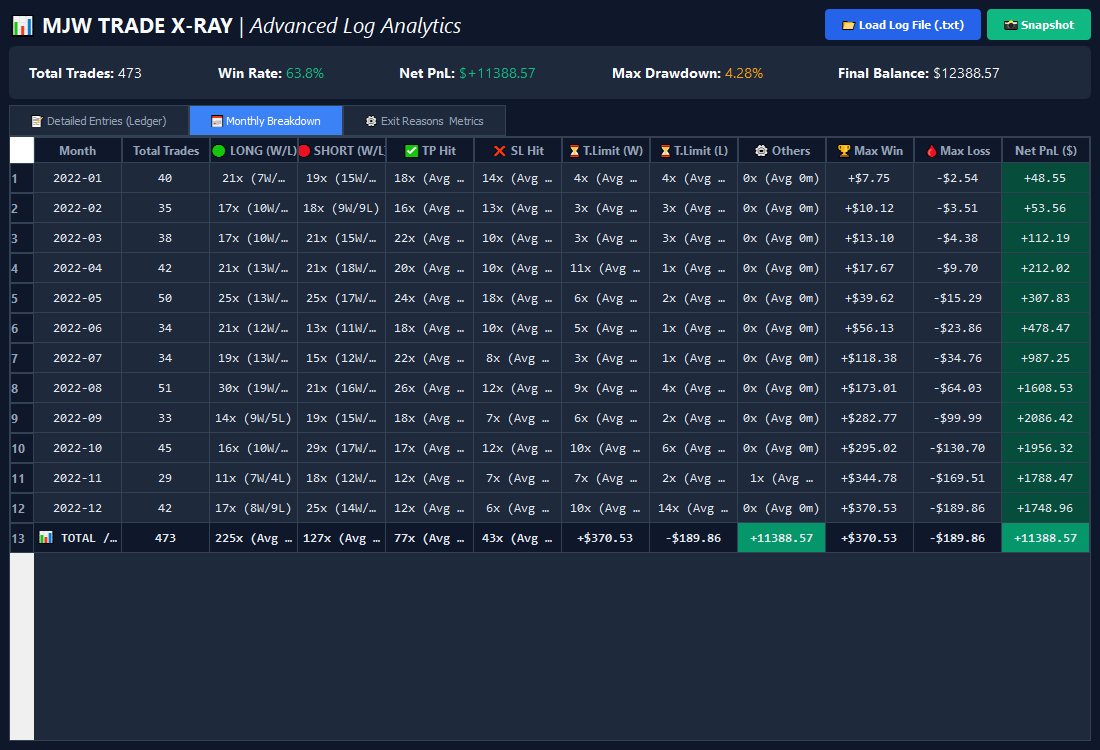Click the trophy icon in Max Win header
Screen dimensions: 1100x750
tap(844, 151)
